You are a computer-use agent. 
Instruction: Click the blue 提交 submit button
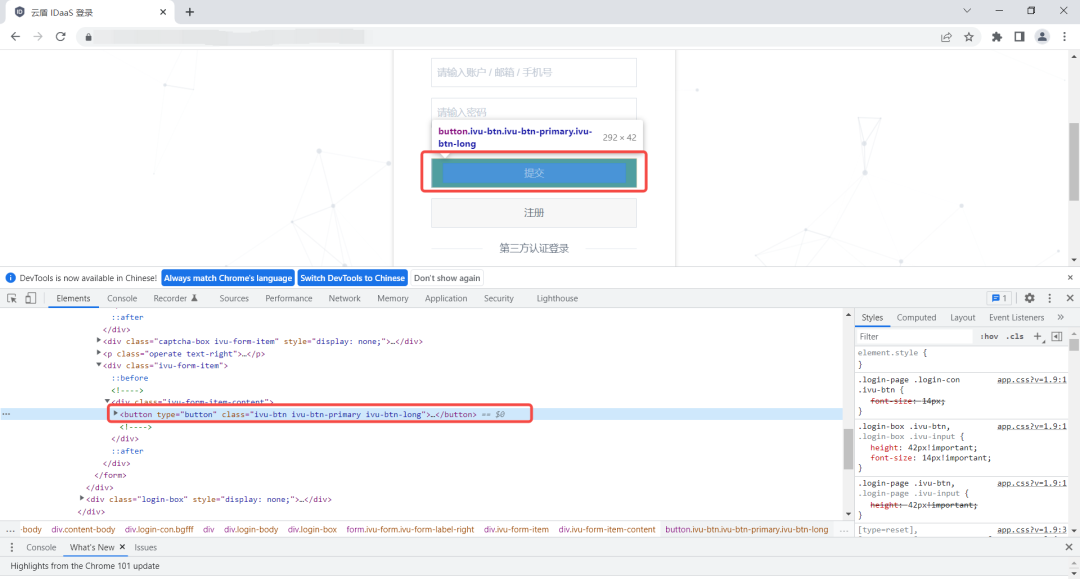click(534, 173)
